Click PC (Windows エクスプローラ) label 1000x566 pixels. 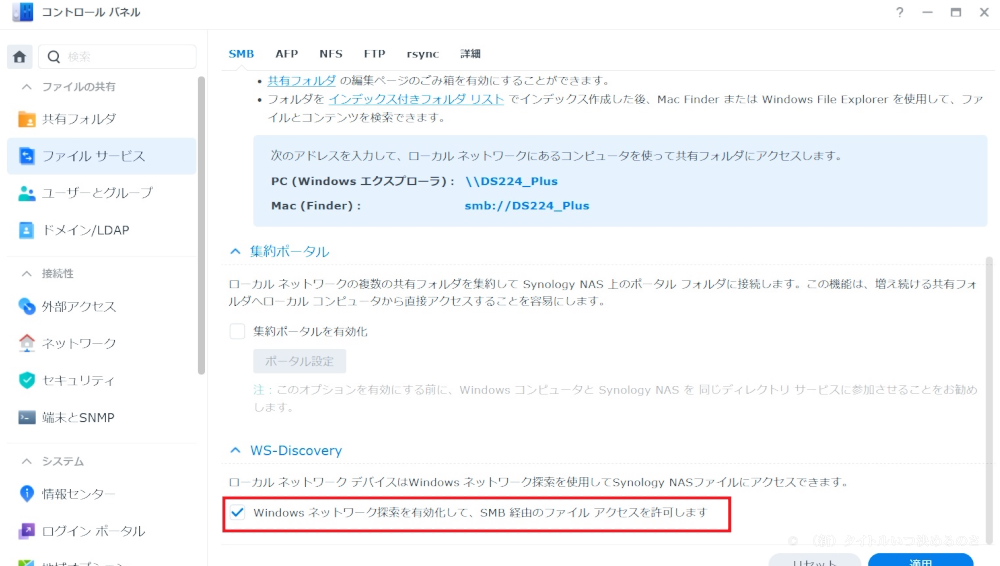click(x=362, y=181)
